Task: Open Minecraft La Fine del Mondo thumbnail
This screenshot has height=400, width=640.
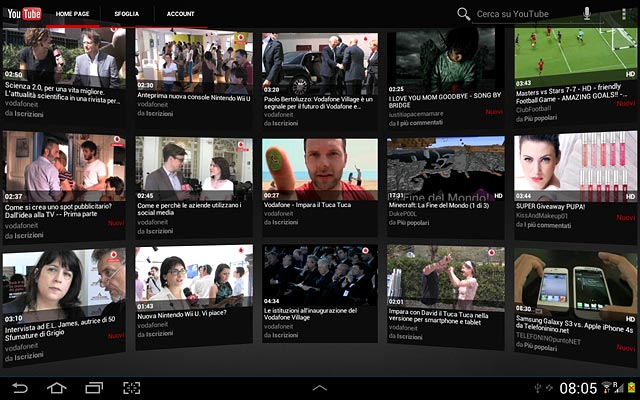Action: tap(445, 168)
